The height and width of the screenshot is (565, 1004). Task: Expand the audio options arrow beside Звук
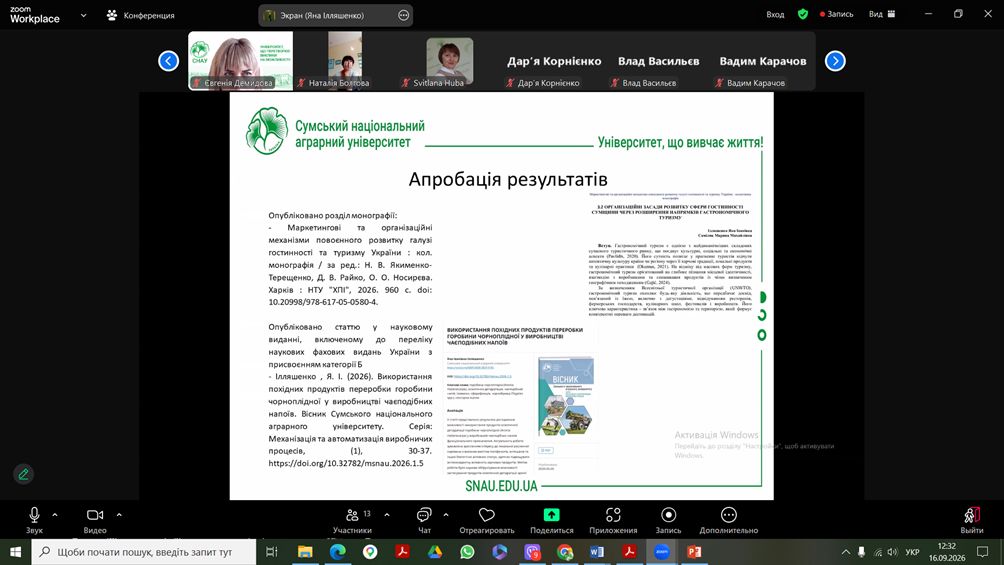click(x=55, y=514)
